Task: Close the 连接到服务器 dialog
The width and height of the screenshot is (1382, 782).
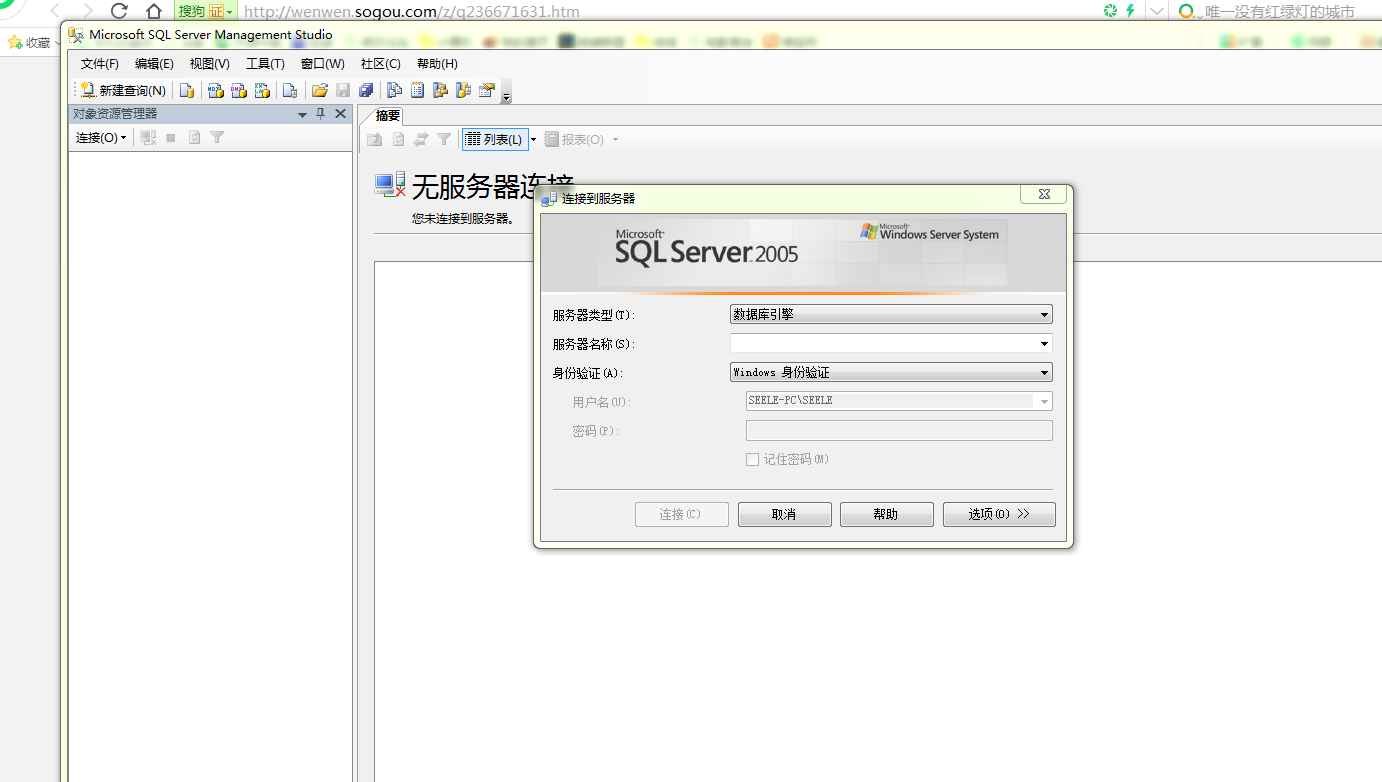Action: pyautogui.click(x=1044, y=195)
